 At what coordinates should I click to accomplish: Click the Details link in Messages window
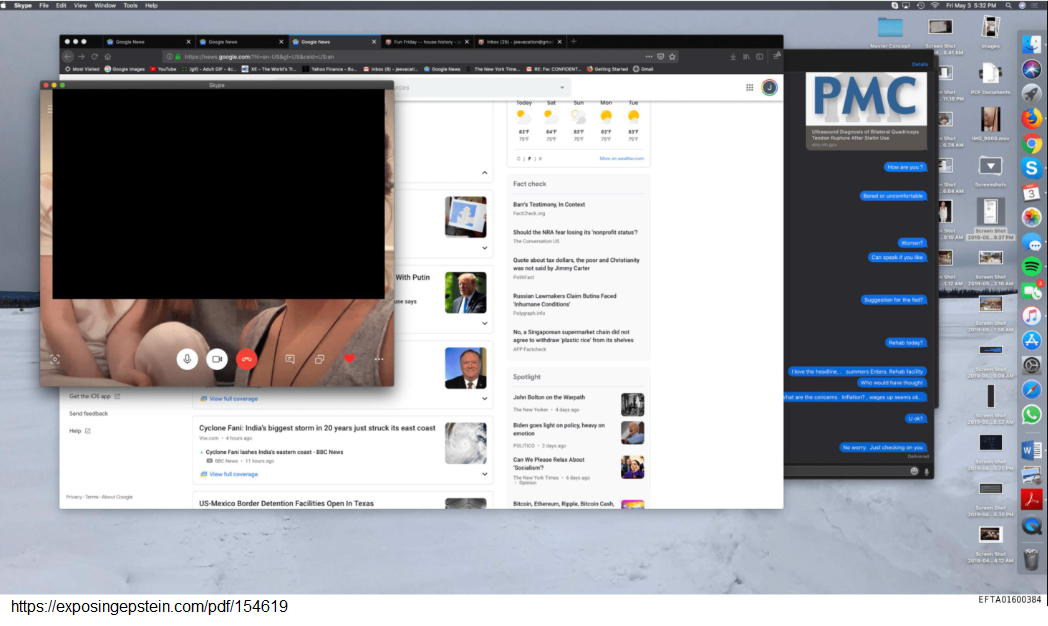920,64
